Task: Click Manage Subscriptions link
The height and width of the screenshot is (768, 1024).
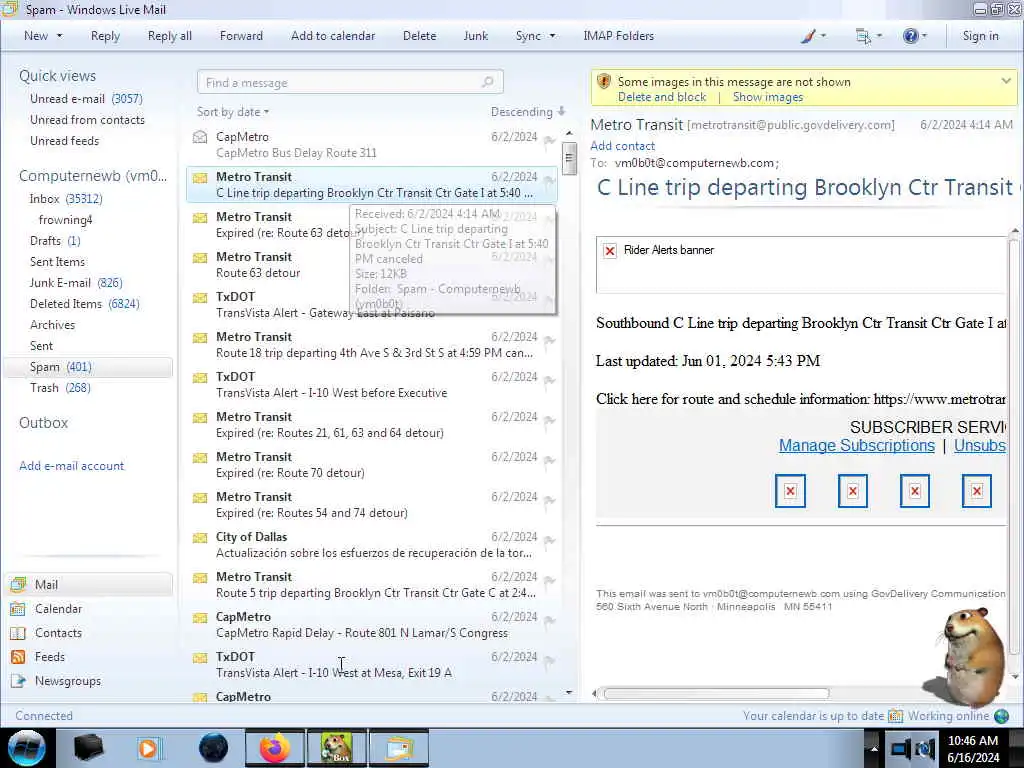Action: pyautogui.click(x=856, y=445)
